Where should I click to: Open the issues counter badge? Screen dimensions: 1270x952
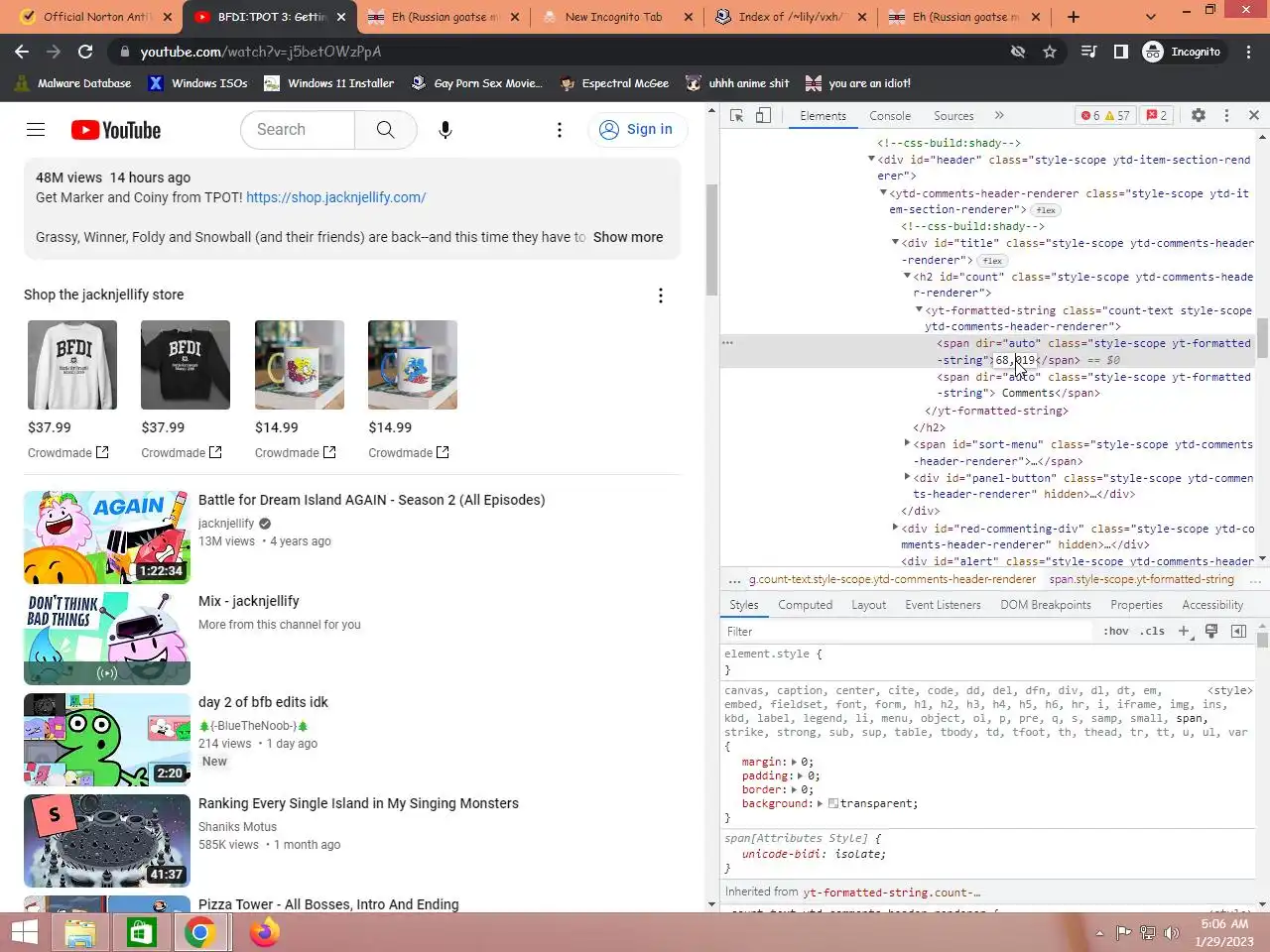(1156, 116)
